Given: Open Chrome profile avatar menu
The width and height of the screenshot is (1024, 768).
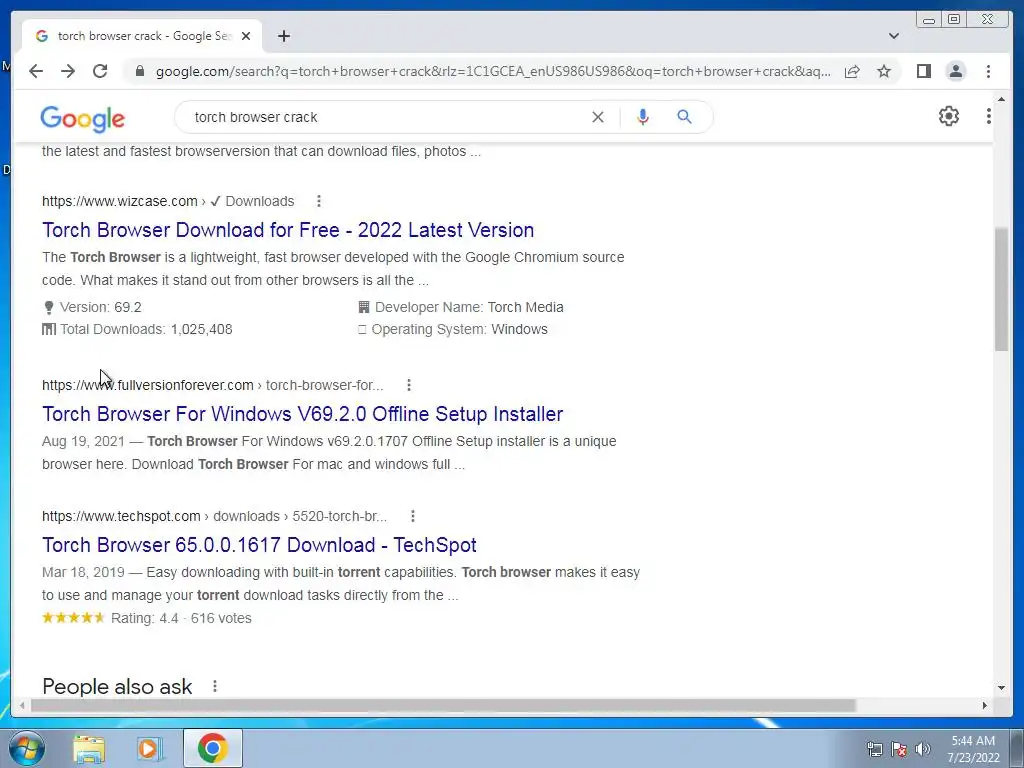Looking at the screenshot, I should pyautogui.click(x=955, y=71).
